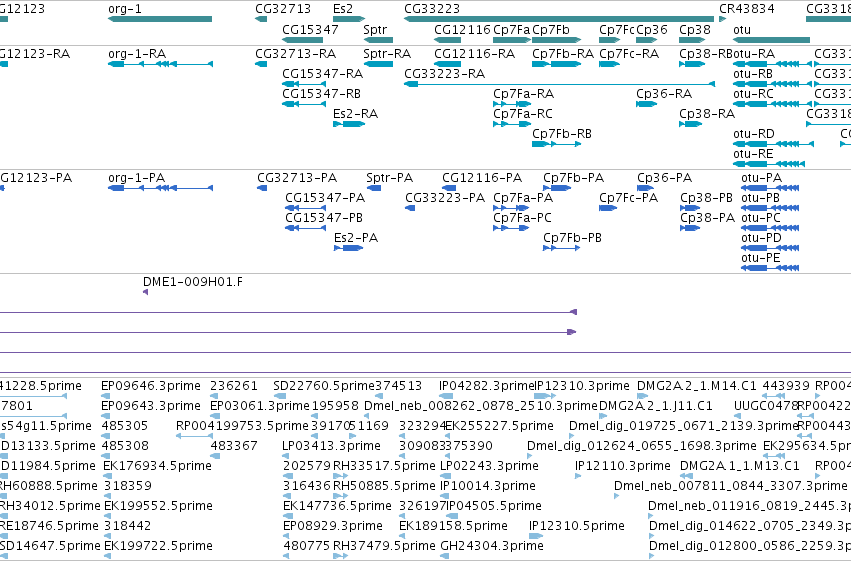Click the CG12116-PA protein label
Screen dimensions: 851x561
click(482, 178)
